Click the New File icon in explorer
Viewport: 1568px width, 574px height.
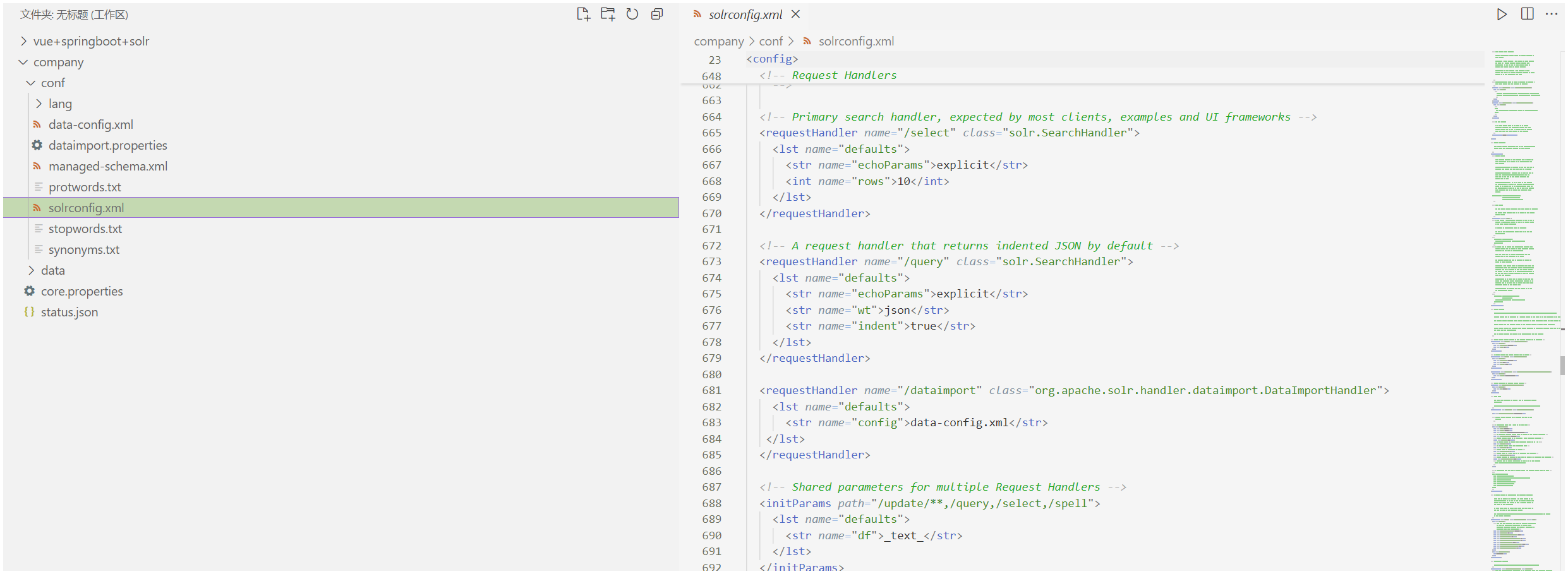pos(583,15)
